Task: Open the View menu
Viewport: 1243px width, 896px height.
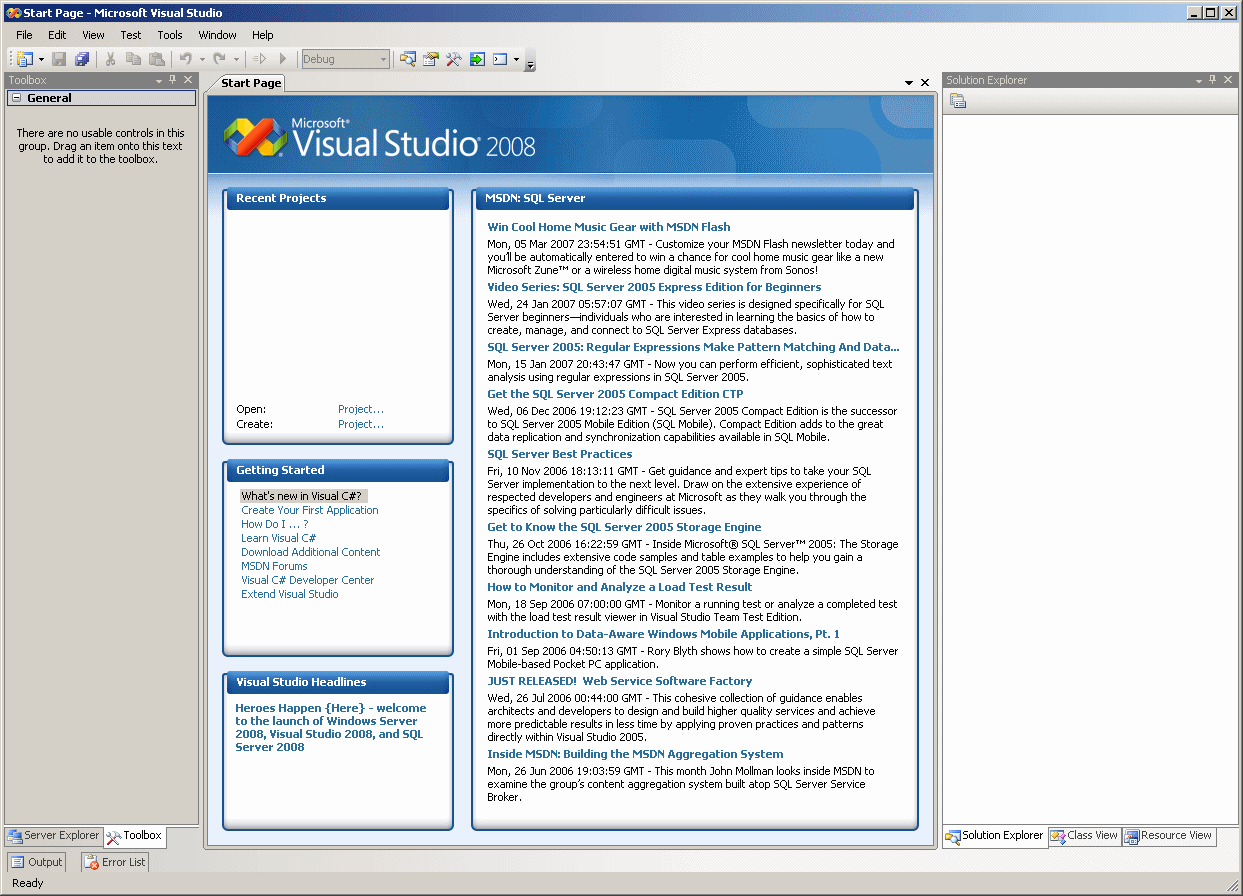Action: tap(93, 35)
